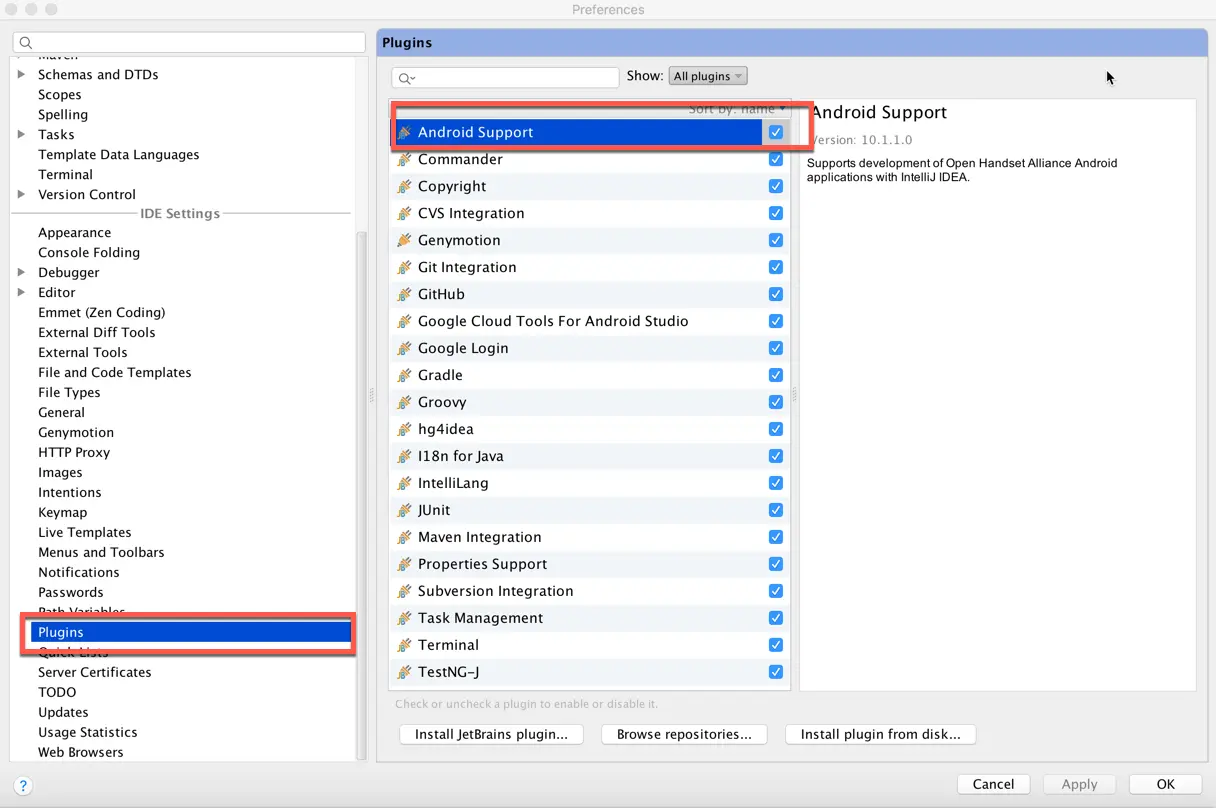
Task: Click the plugin icon beside Terminal plugin
Action: 404,645
